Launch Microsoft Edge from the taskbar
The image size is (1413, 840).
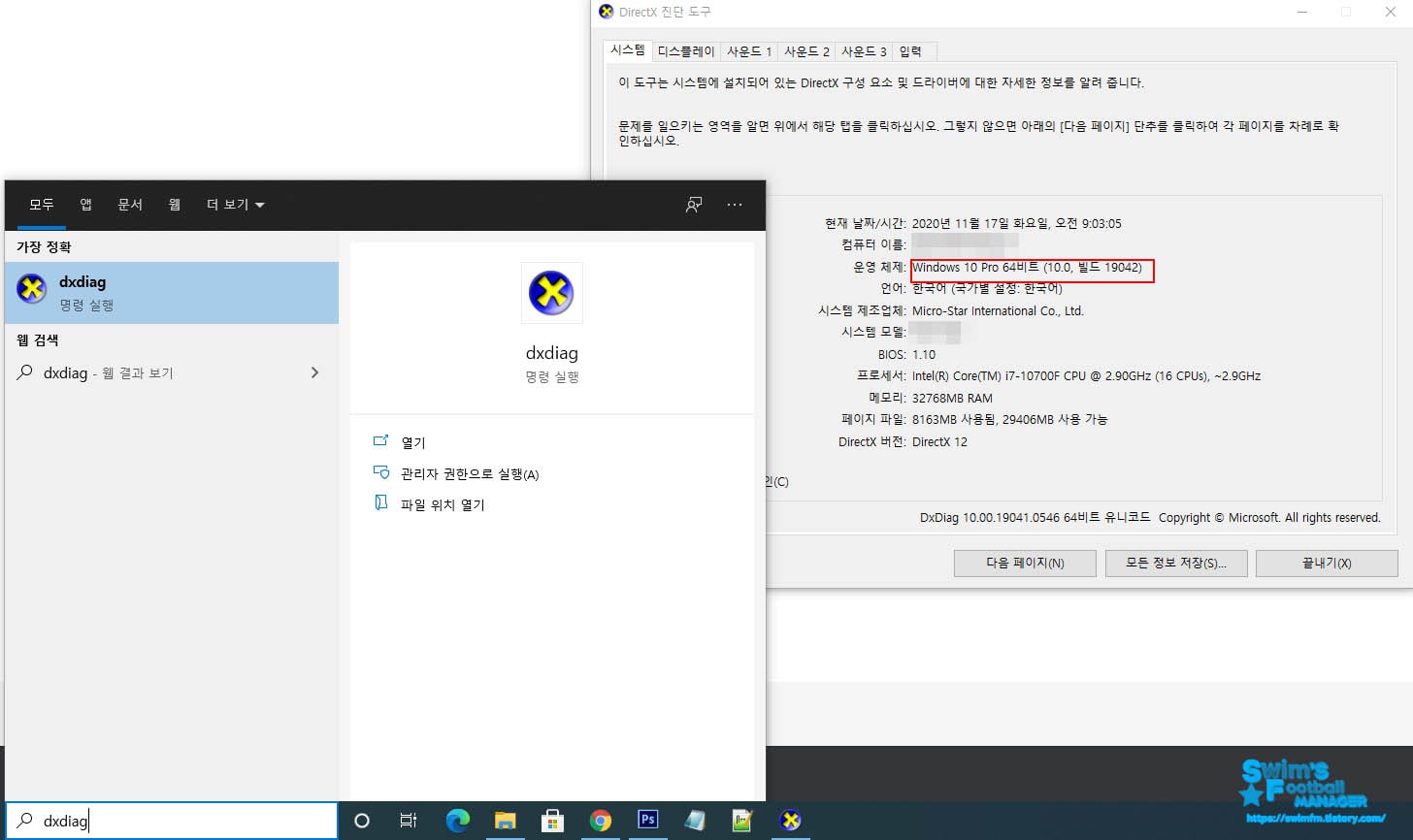(457, 821)
